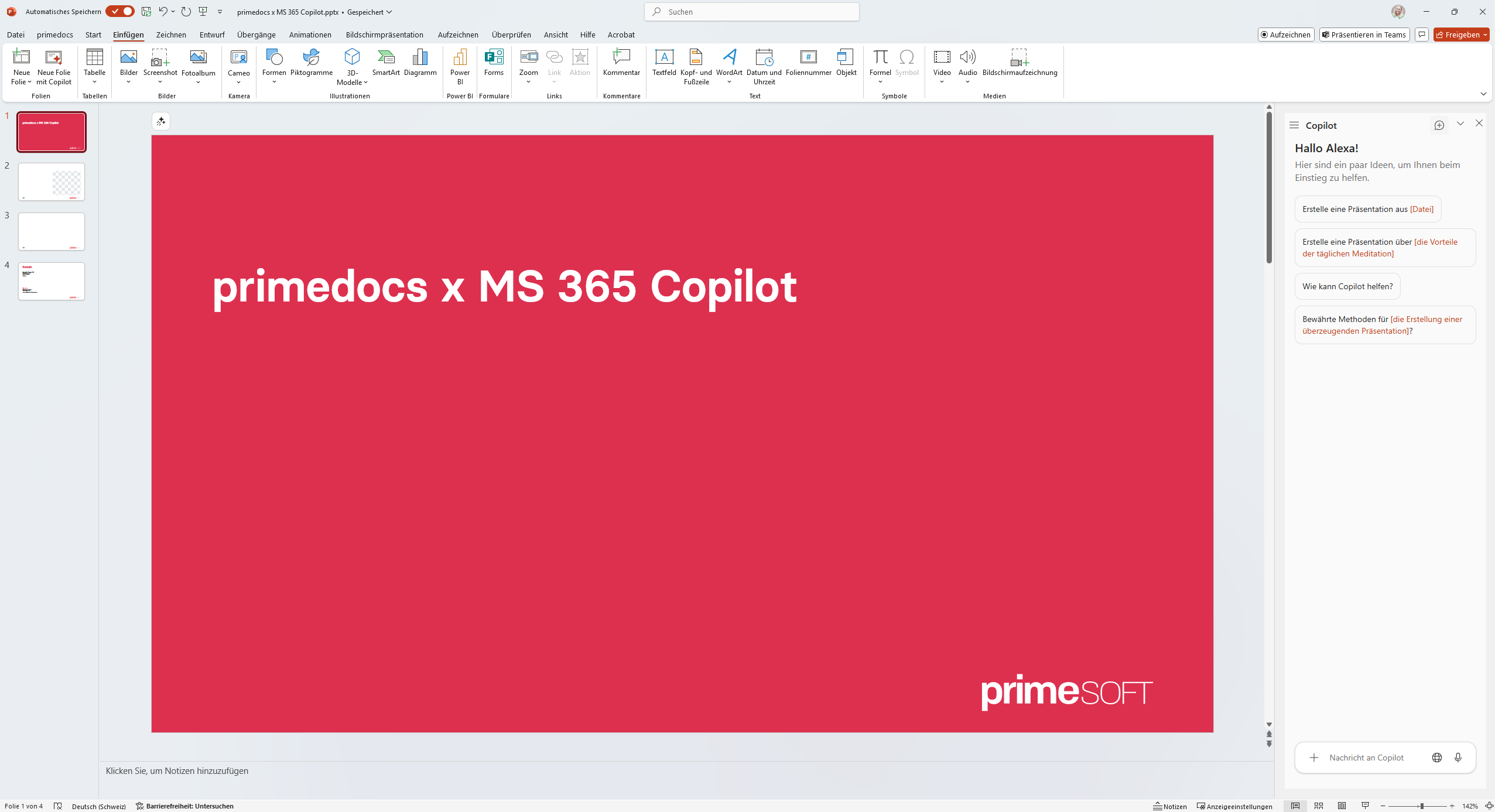Insert a Power BI element
Image resolution: width=1495 pixels, height=812 pixels.
(x=460, y=66)
